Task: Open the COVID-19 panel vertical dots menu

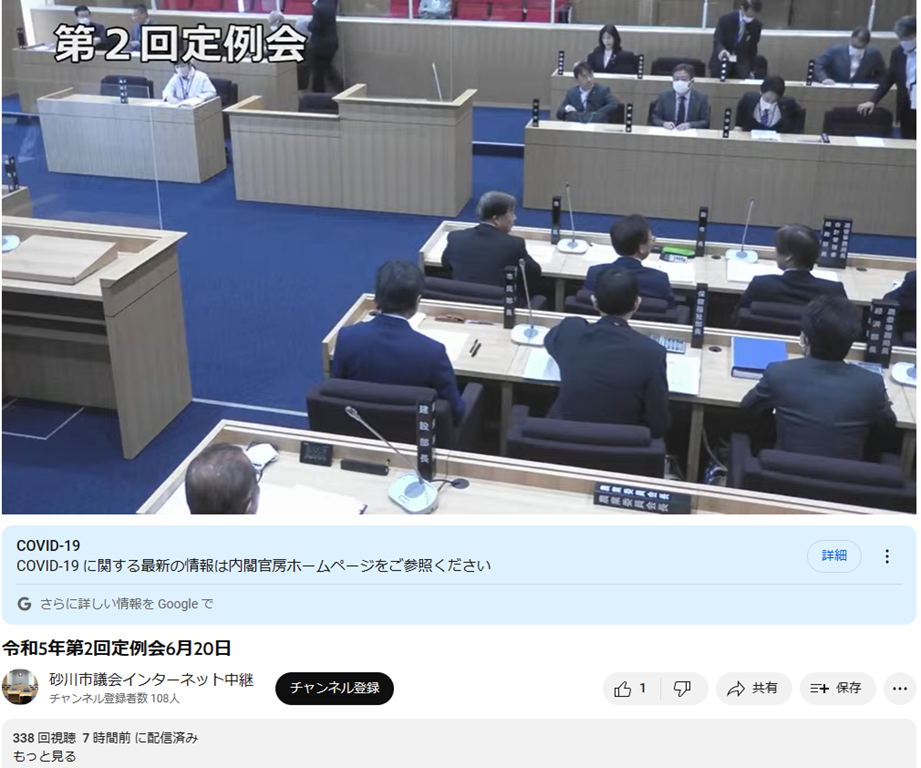Action: (x=886, y=556)
